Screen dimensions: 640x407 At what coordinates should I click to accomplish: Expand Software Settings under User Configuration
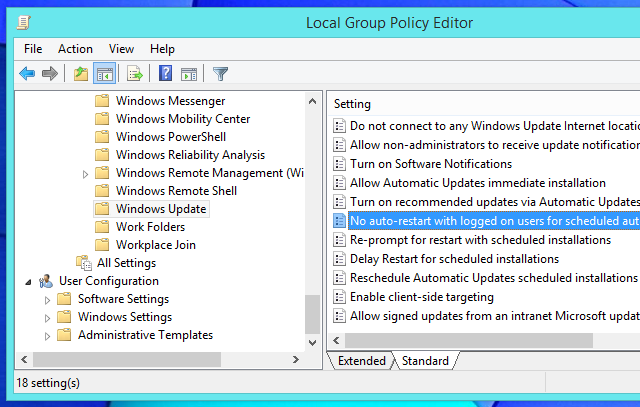(x=47, y=300)
